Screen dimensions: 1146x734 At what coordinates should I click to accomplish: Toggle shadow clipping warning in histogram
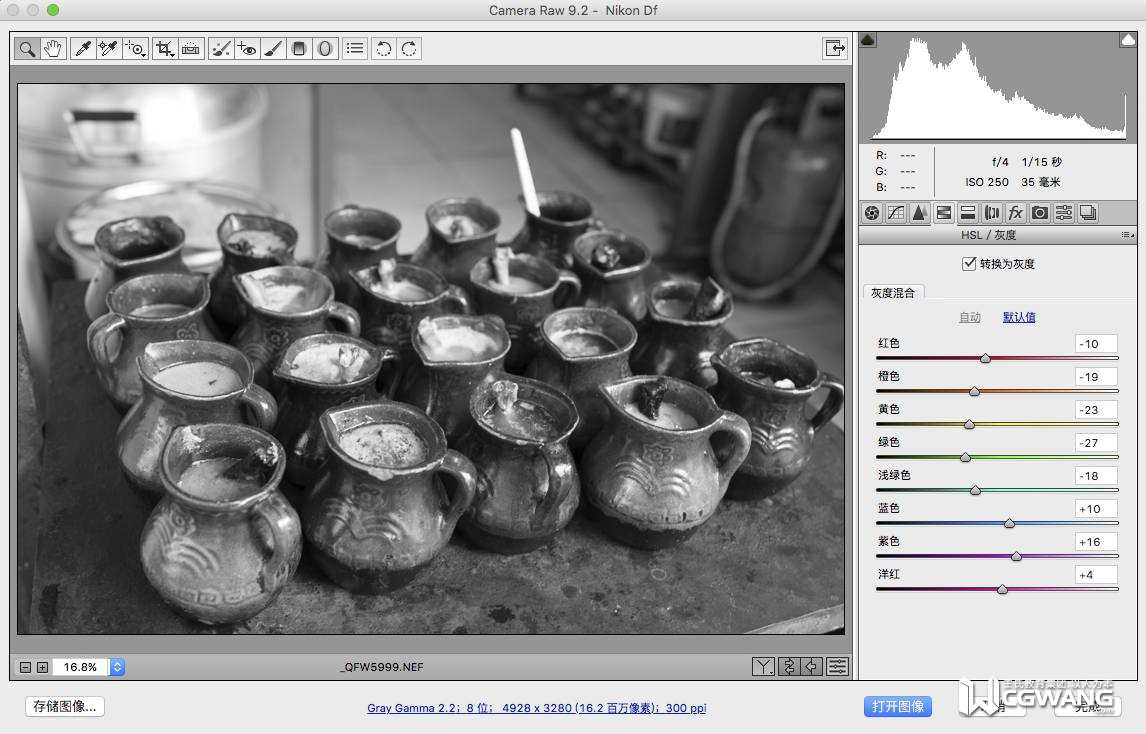click(x=868, y=40)
